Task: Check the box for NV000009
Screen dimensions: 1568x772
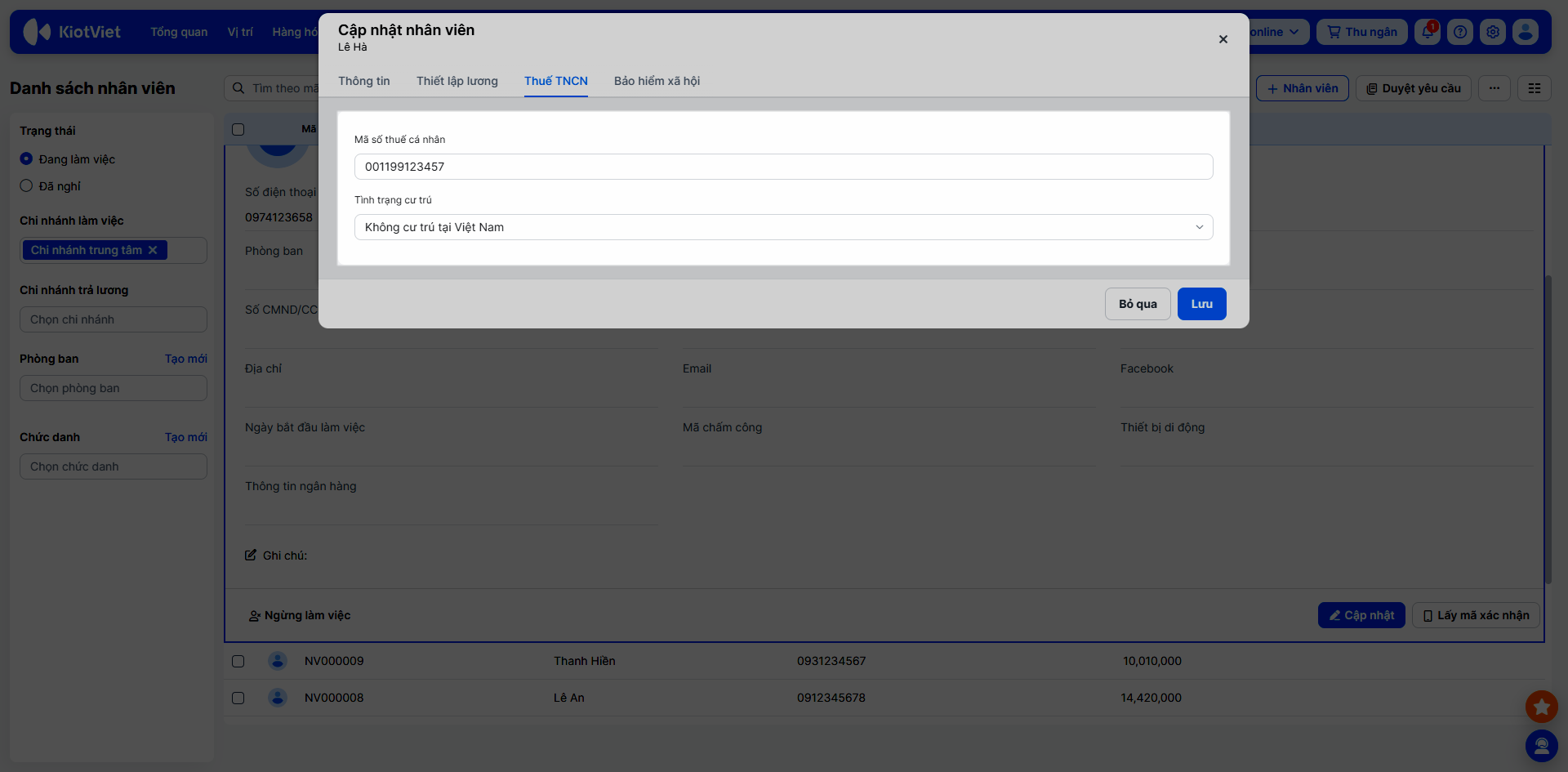Action: tap(238, 661)
